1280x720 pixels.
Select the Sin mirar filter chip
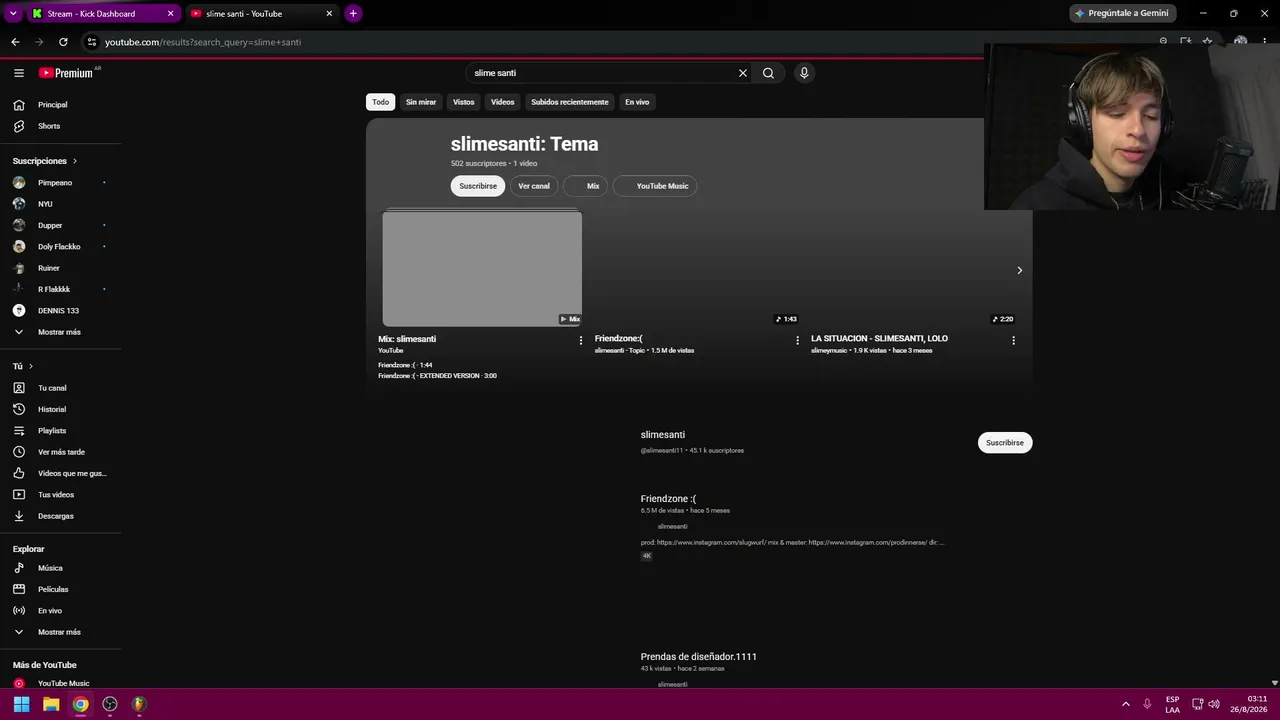[x=421, y=102]
